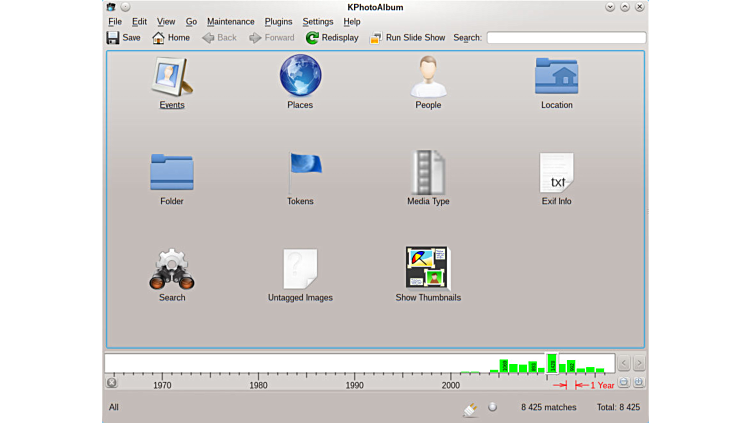Open the Maintenance menu
Screen dimensions: 752x423
(x=230, y=21)
